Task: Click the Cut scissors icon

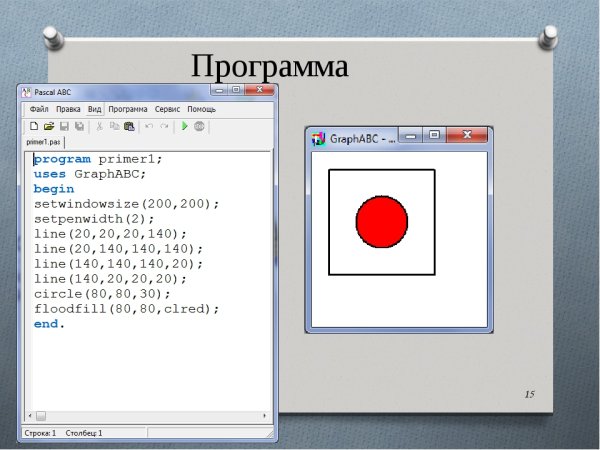Action: (100, 126)
